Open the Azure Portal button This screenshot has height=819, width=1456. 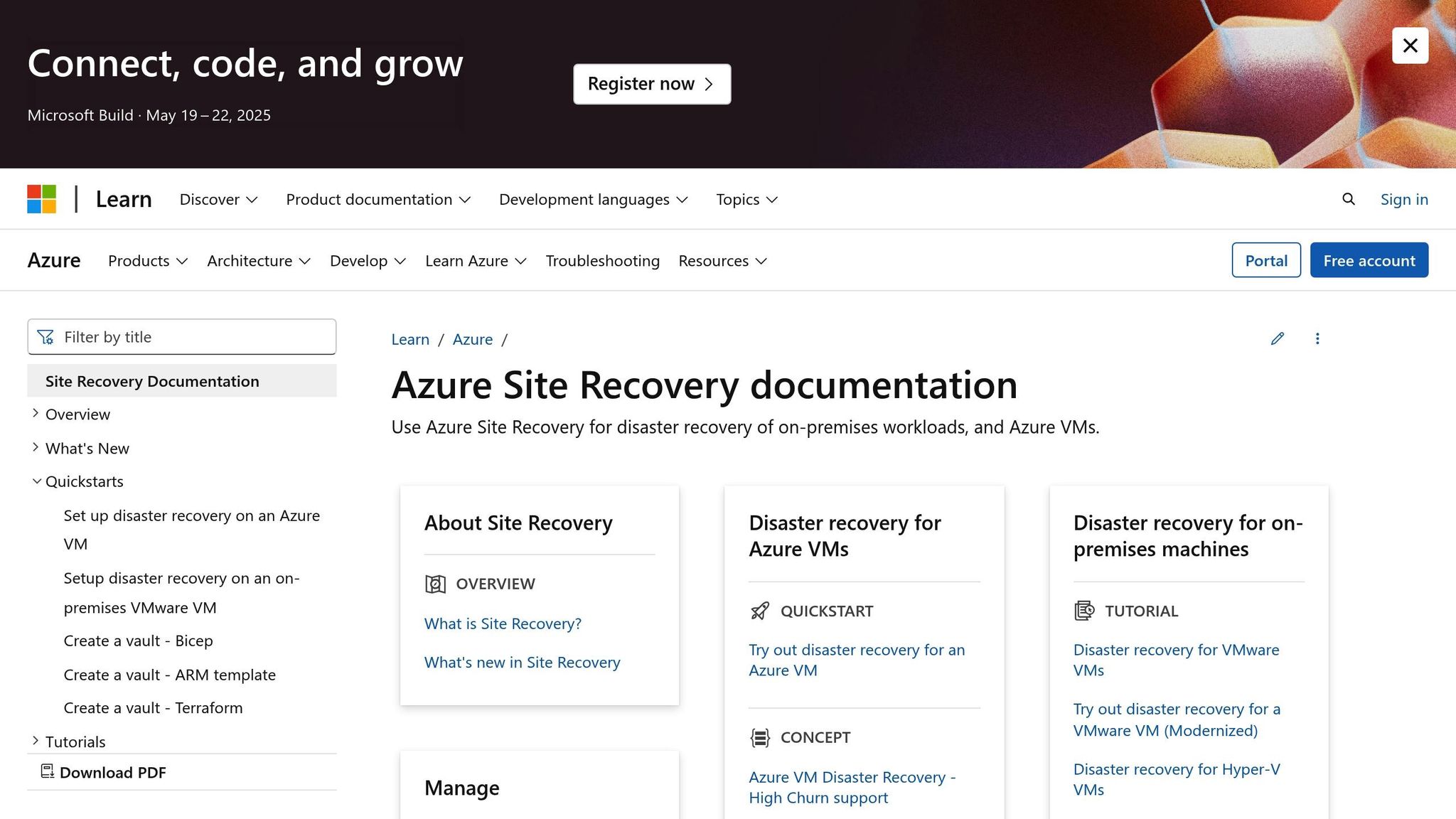click(x=1265, y=260)
